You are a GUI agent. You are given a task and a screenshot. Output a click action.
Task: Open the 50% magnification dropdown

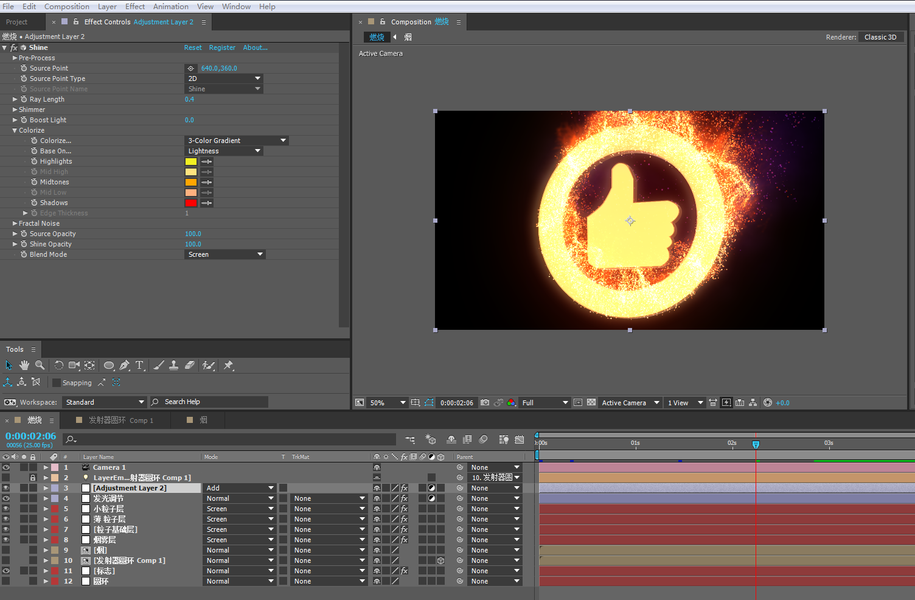point(387,403)
